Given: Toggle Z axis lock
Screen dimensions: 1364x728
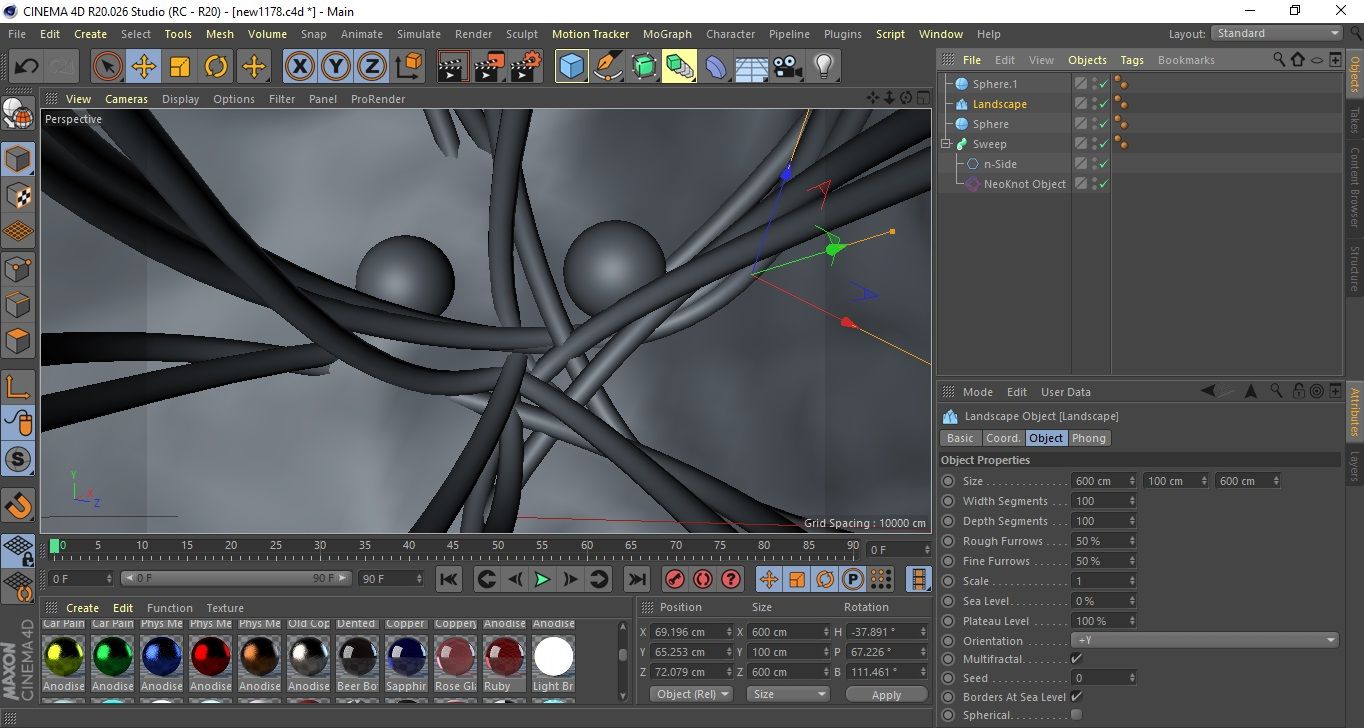Looking at the screenshot, I should pyautogui.click(x=372, y=67).
